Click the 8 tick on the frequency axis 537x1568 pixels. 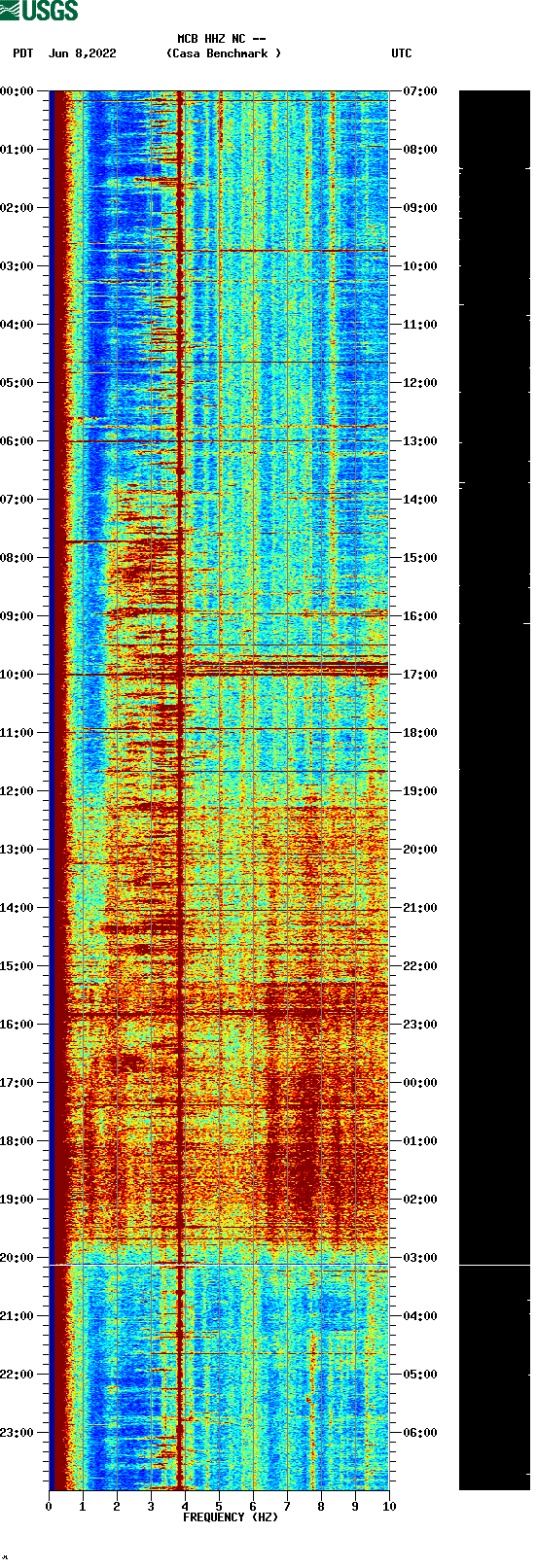[x=321, y=1506]
